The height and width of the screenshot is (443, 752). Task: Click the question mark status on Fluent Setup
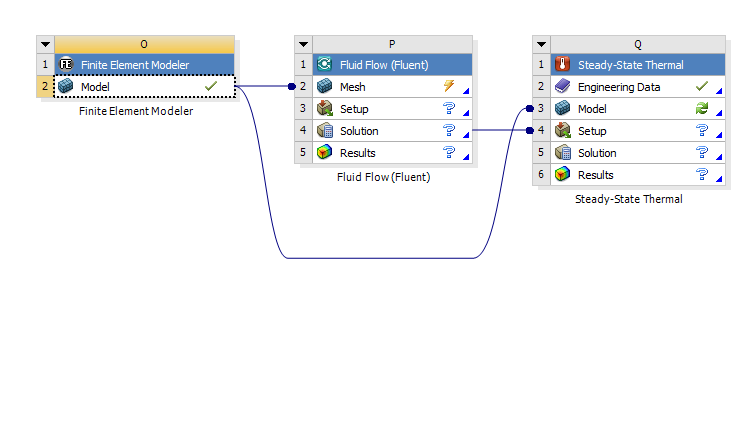(x=449, y=108)
